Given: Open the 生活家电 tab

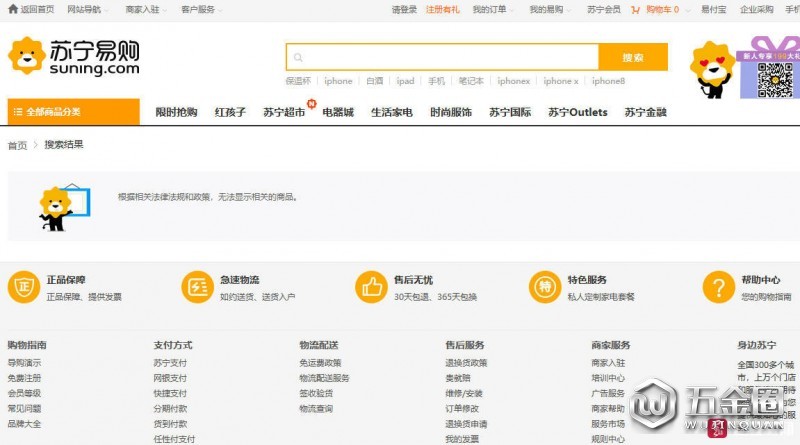Looking at the screenshot, I should 392,112.
